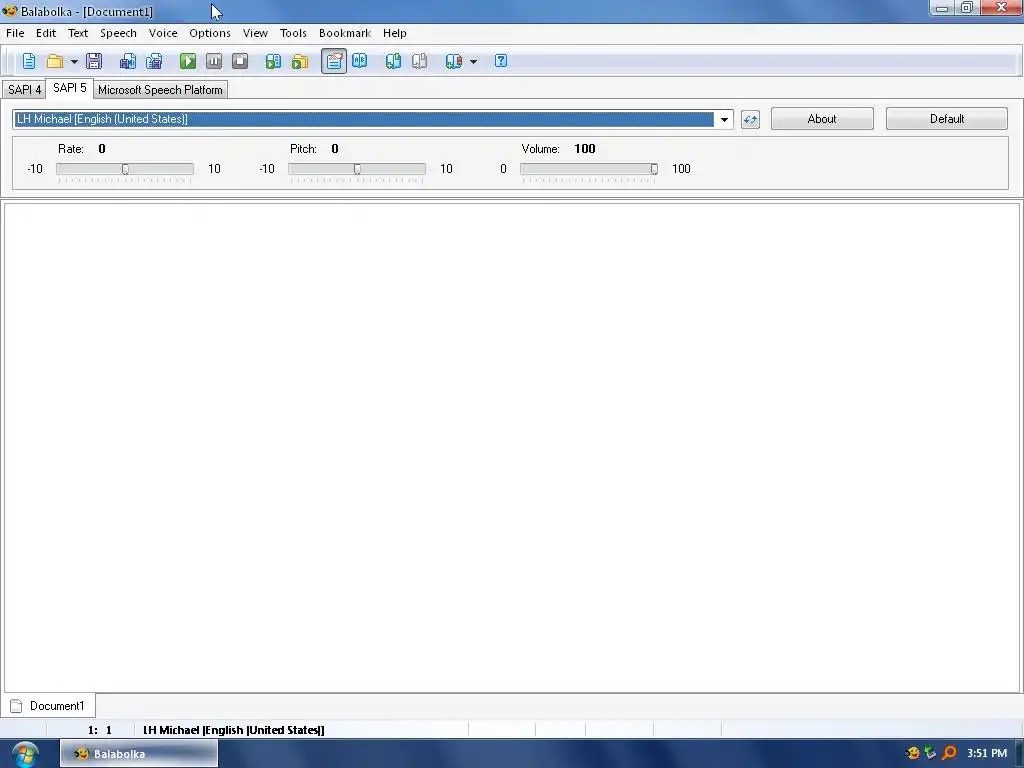This screenshot has height=768, width=1024.
Task: Click the named bookmarks icon
Action: pyautogui.click(x=453, y=61)
